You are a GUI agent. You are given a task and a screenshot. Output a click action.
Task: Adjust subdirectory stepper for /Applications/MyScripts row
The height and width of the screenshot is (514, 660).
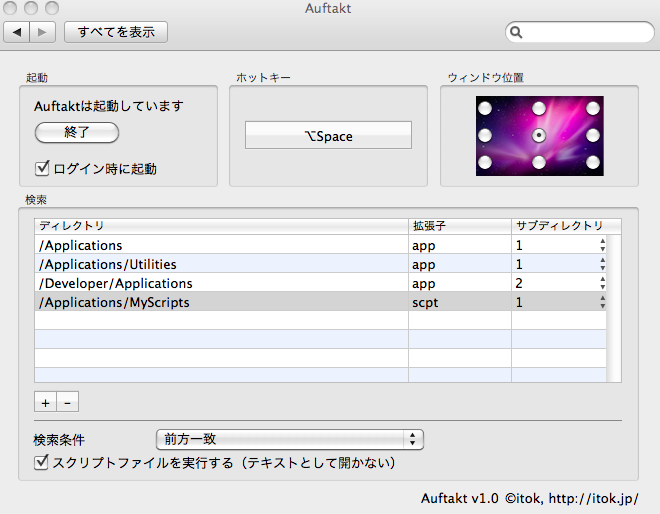click(603, 302)
